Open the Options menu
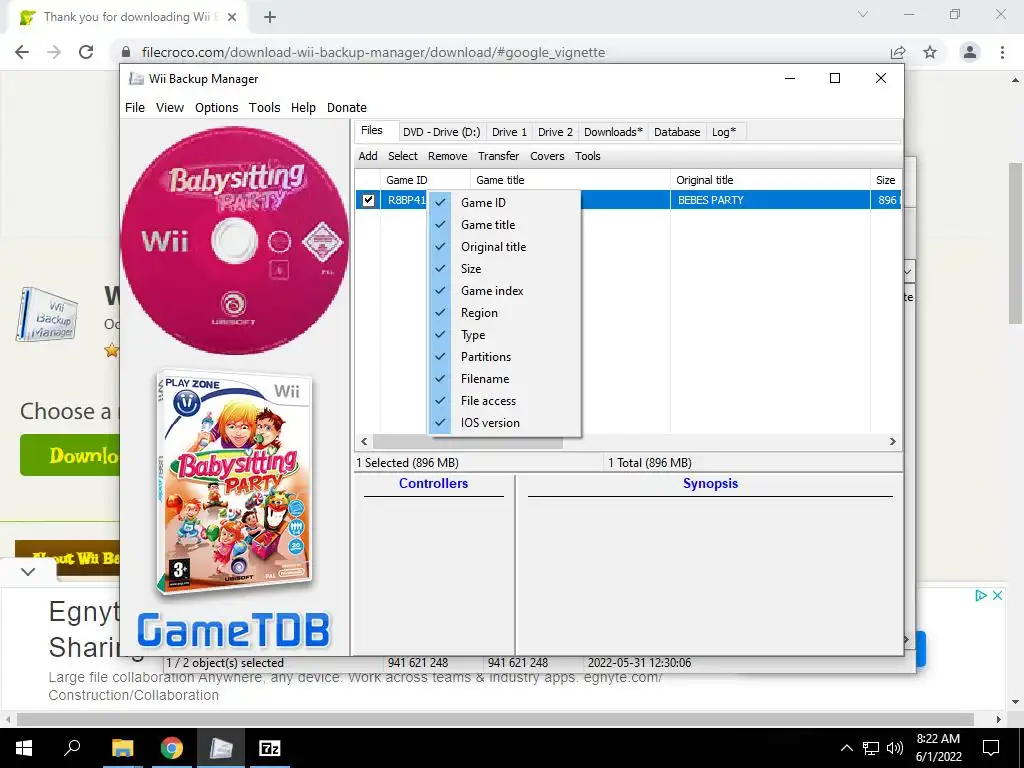Viewport: 1024px width, 768px height. (x=216, y=108)
